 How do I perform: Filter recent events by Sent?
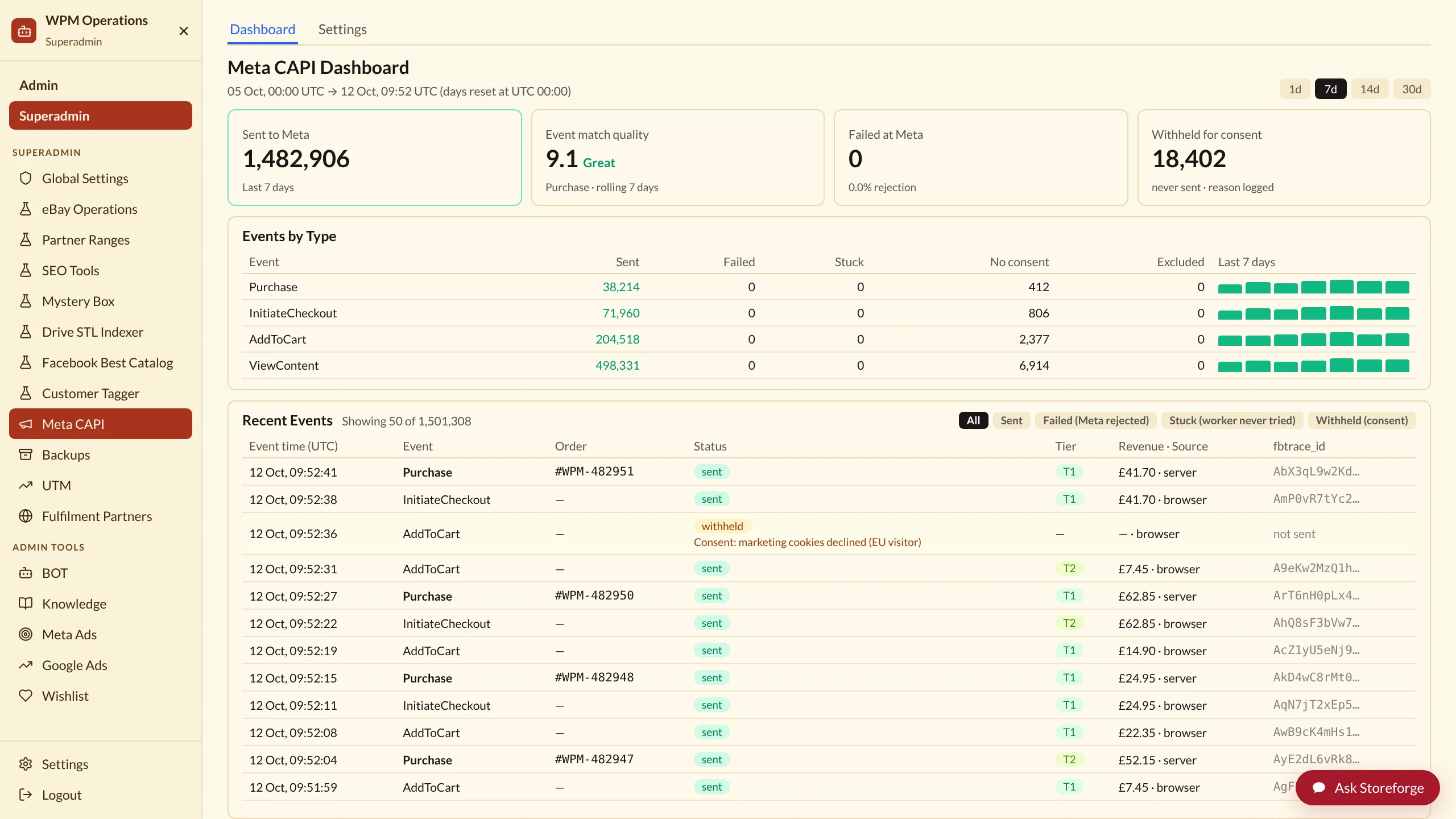[x=1011, y=420]
